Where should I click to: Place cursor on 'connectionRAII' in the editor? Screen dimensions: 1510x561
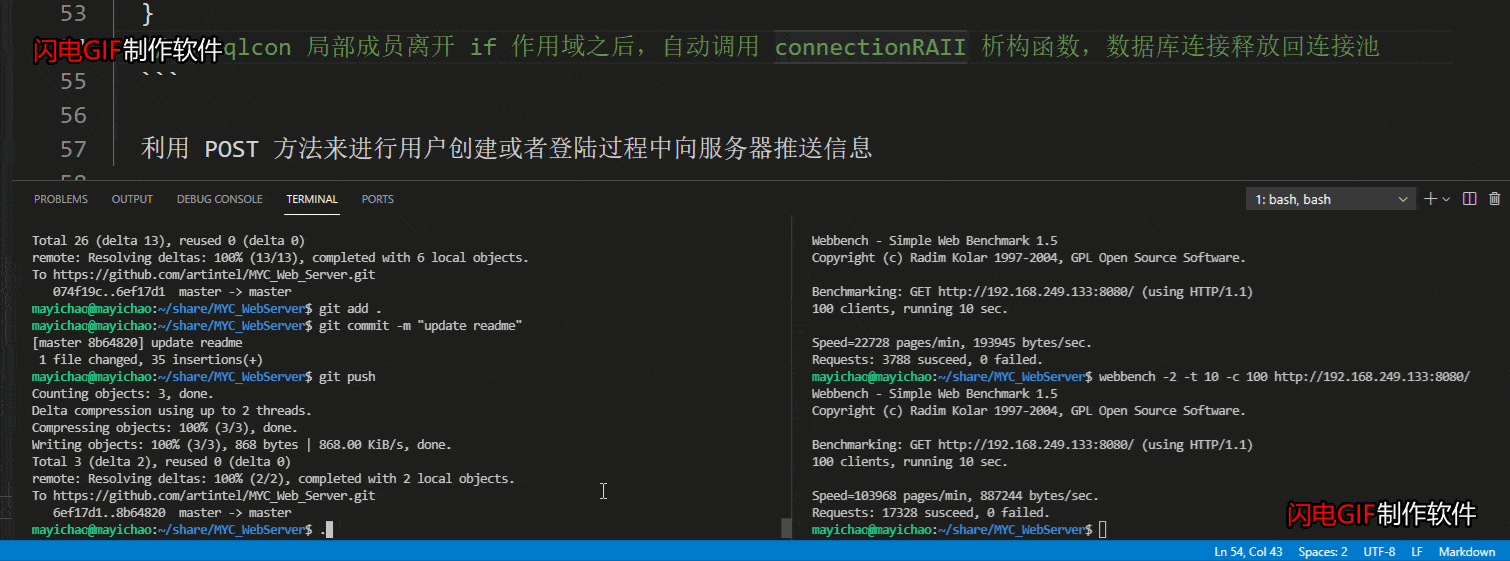(870, 47)
